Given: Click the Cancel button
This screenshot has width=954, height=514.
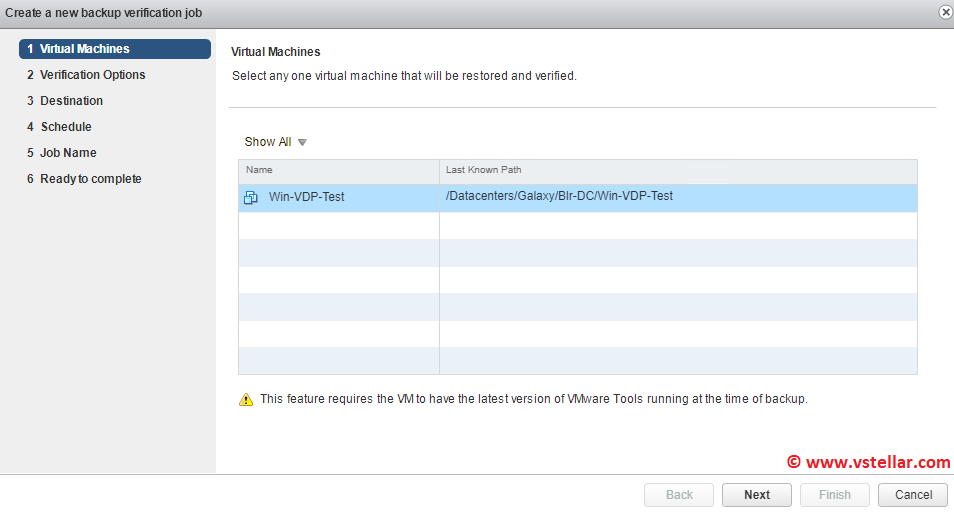Looking at the screenshot, I should 913,495.
